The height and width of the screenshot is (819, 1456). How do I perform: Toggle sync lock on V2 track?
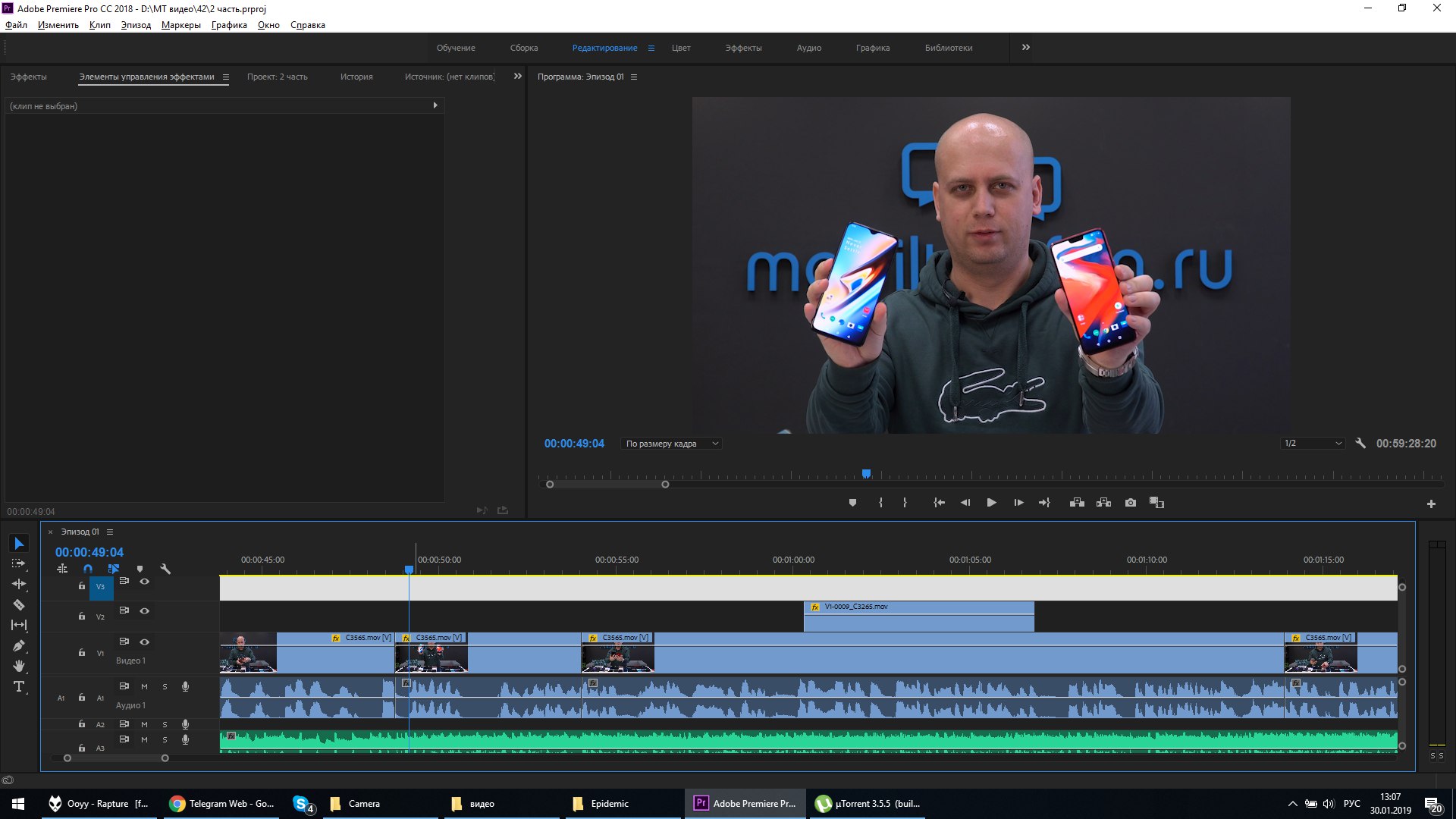(124, 610)
